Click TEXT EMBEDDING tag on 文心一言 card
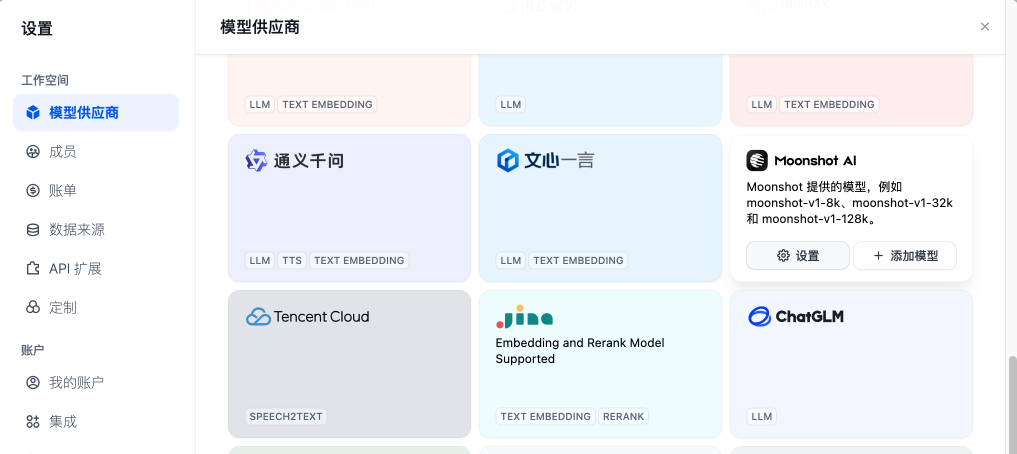Viewport: 1017px width, 454px height. (x=579, y=261)
